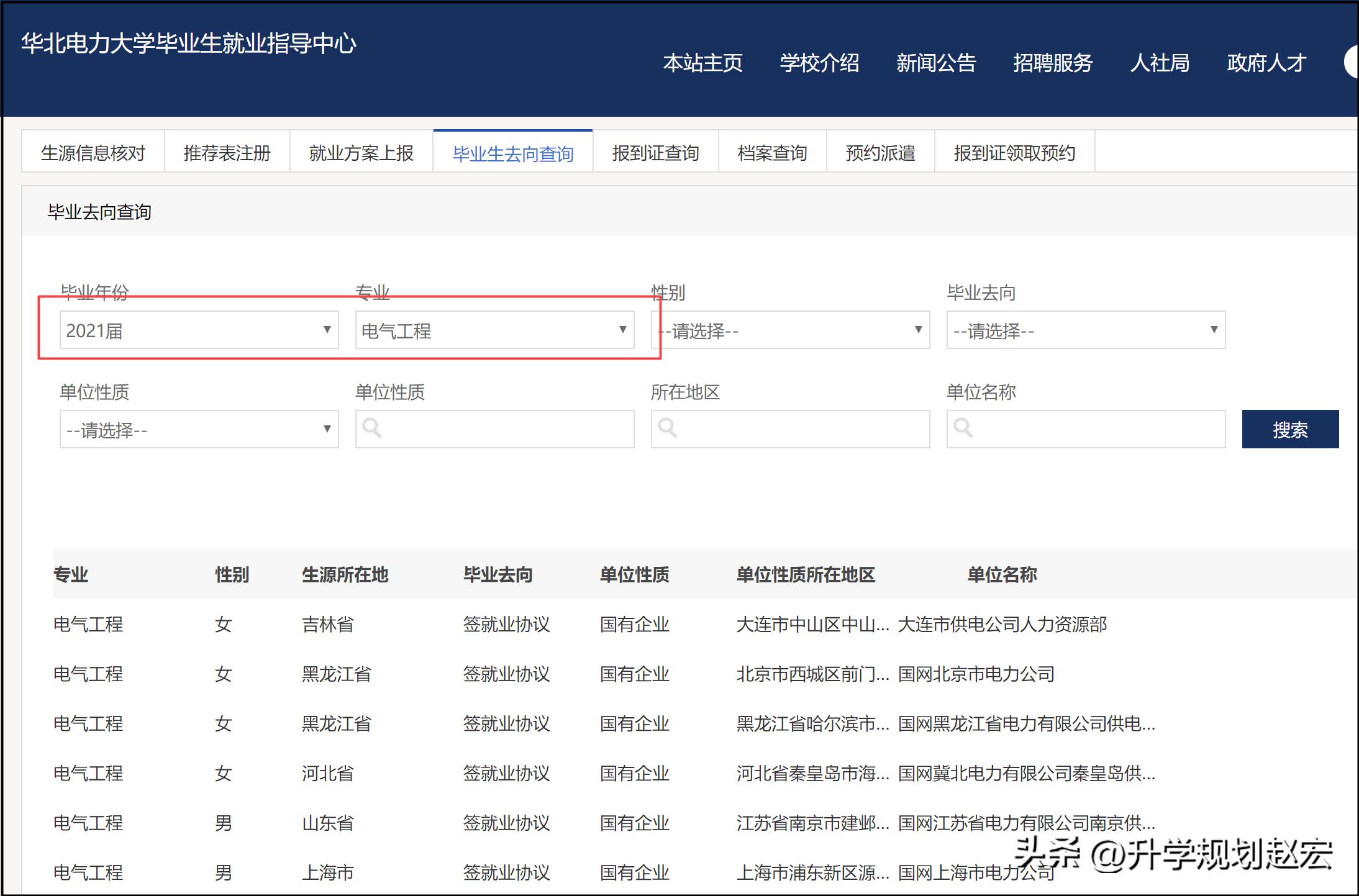The height and width of the screenshot is (896, 1359).
Task: Open the 新闻公告 menu item
Action: (936, 63)
